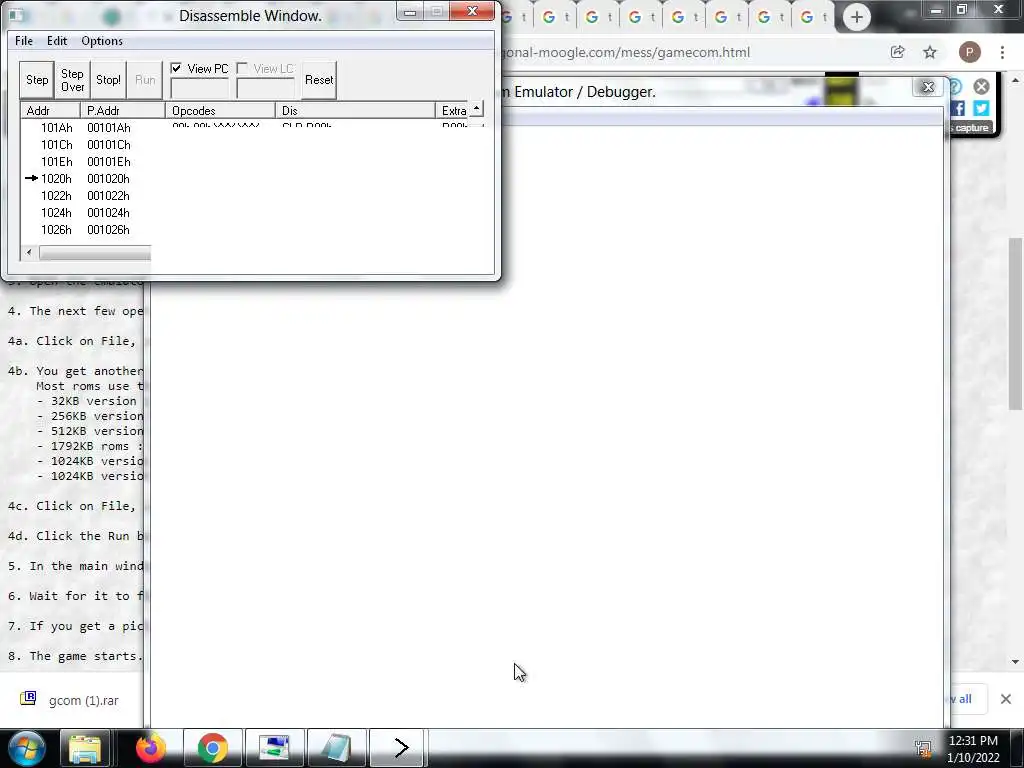
Task: Close the downloads bar
Action: click(x=1006, y=699)
